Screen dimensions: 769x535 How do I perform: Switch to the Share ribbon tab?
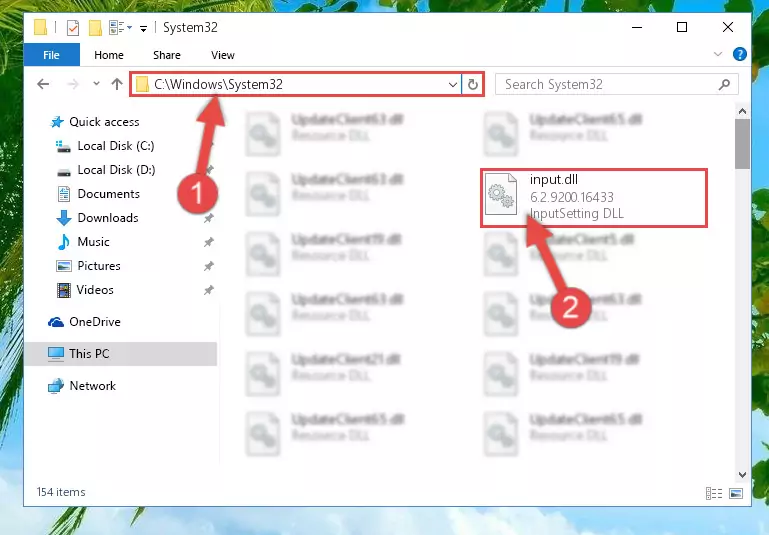coord(167,55)
